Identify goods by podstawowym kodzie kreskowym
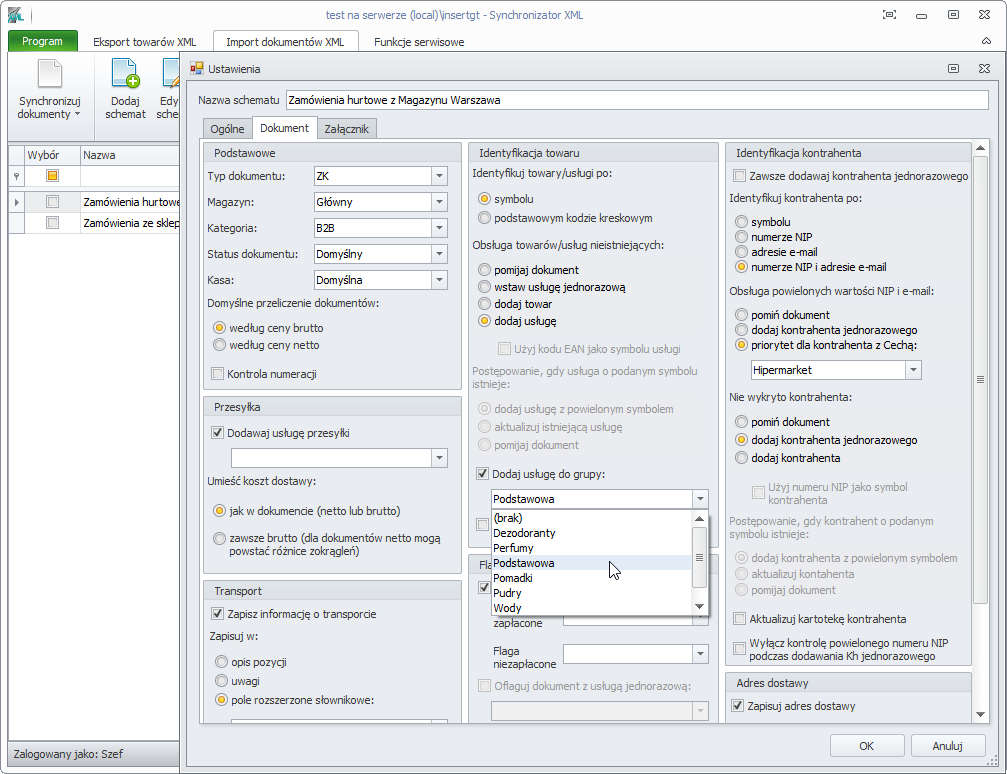This screenshot has width=1007, height=774. click(x=484, y=218)
